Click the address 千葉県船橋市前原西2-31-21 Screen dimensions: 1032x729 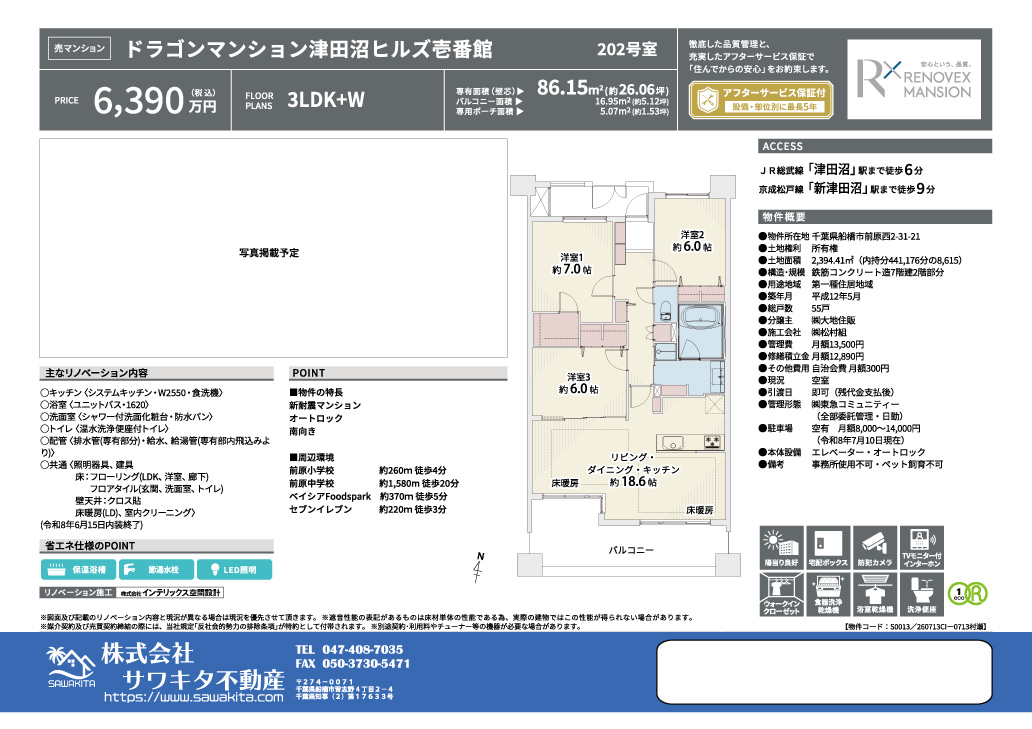(x=865, y=236)
